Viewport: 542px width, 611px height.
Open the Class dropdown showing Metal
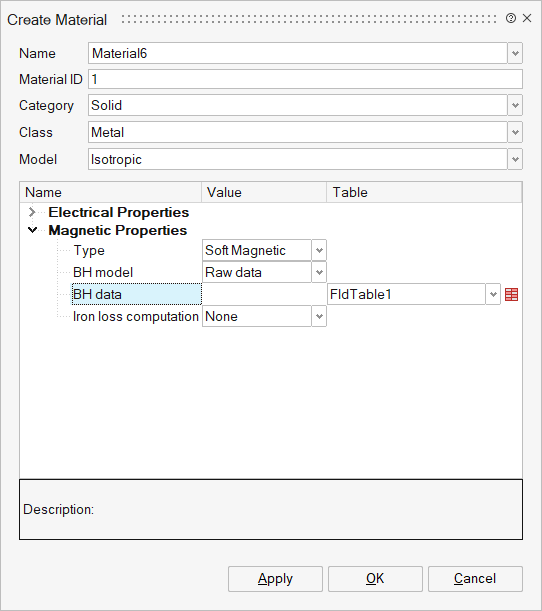pyautogui.click(x=515, y=132)
